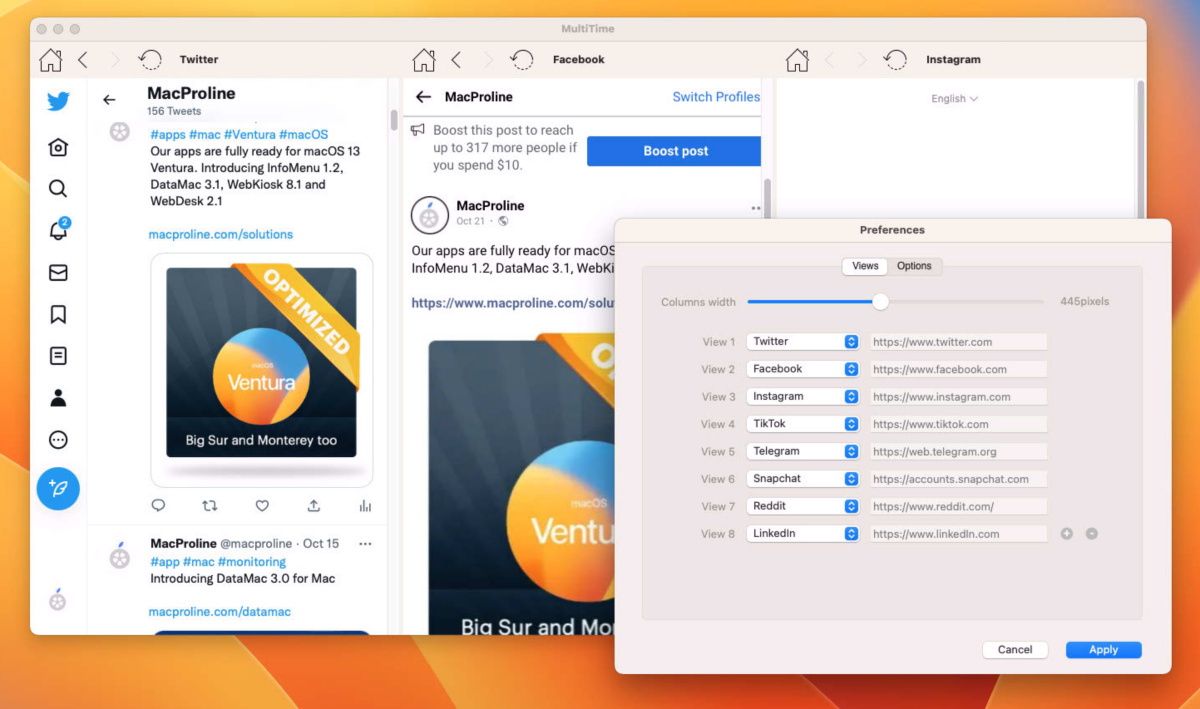The height and width of the screenshot is (709, 1200).
Task: Click Columns width slider handle
Action: click(x=880, y=301)
